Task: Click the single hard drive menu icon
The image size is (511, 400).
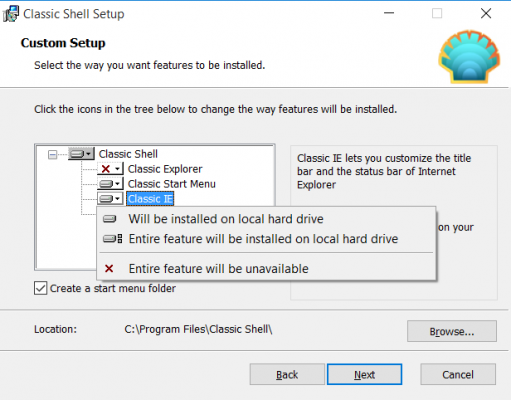Action: [x=109, y=219]
